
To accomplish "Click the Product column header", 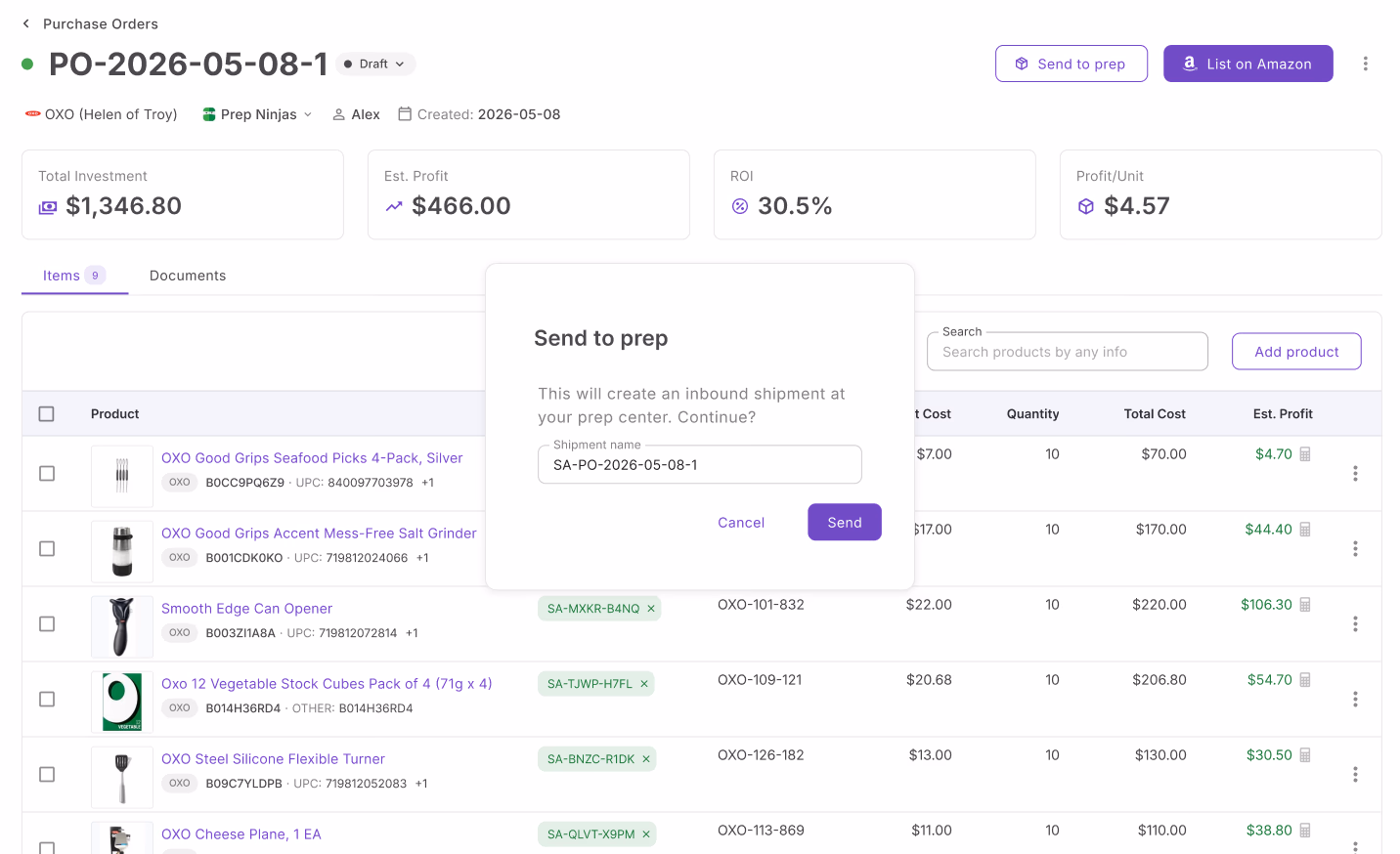I will coord(115,414).
